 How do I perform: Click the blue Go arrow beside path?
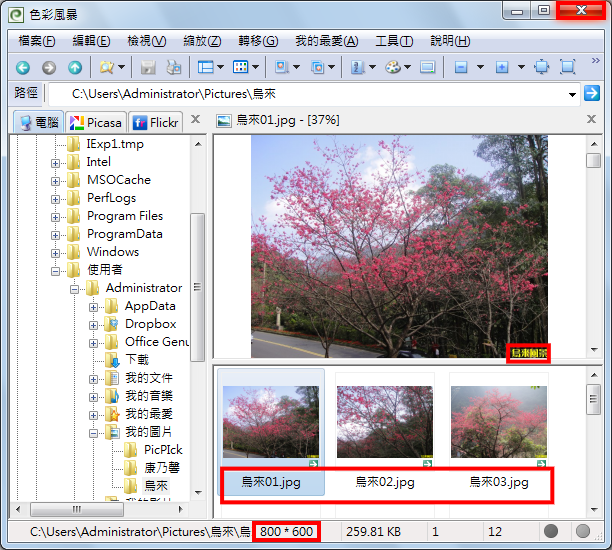592,93
